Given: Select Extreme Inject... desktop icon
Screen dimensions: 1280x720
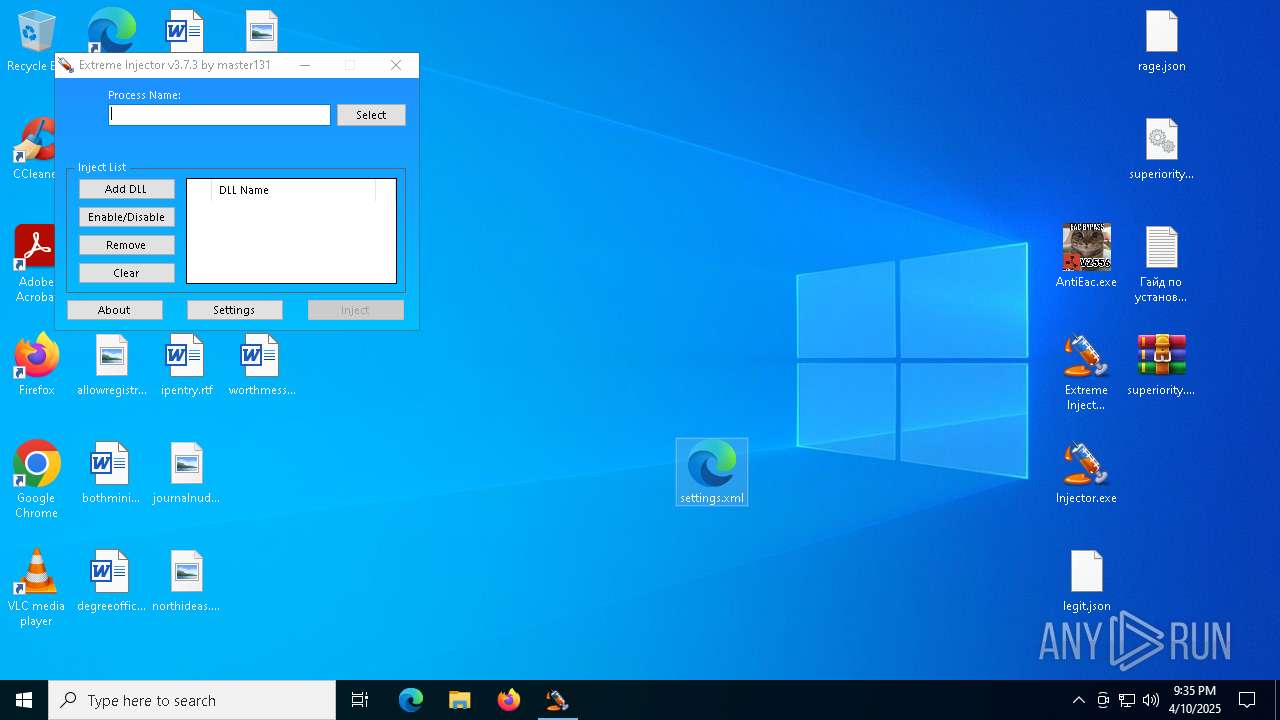Looking at the screenshot, I should [x=1086, y=373].
